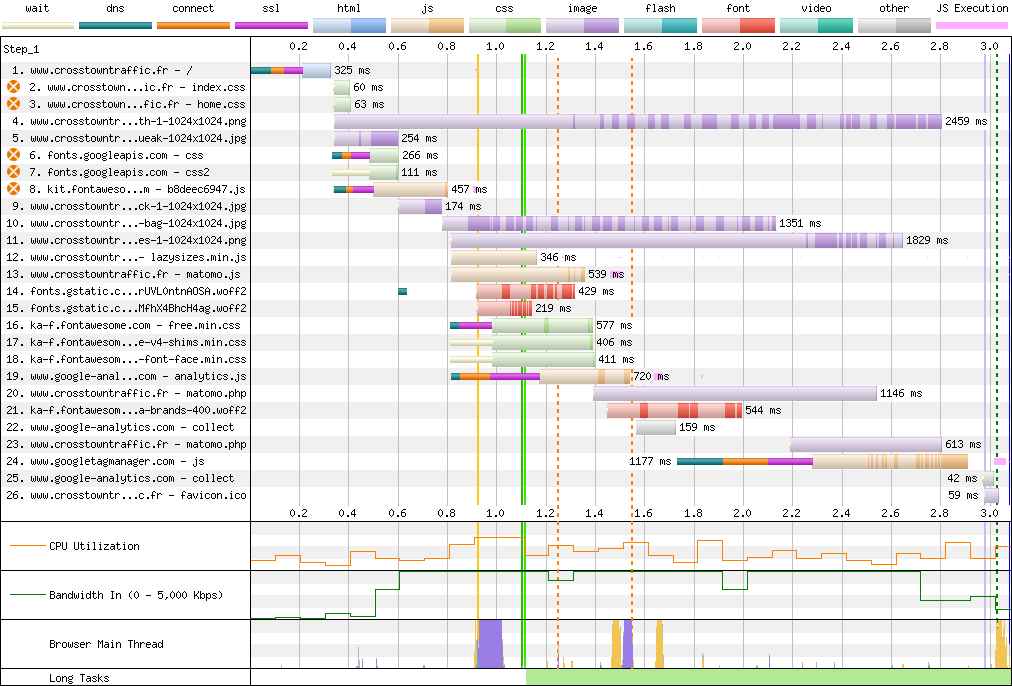1012x686 pixels.
Task: Click the render-blocking icon beside home.css
Action: [13, 104]
